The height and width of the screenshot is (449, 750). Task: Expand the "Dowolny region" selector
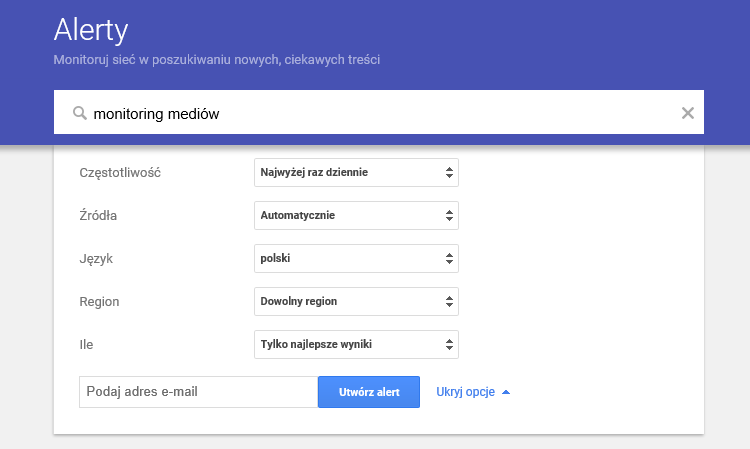[x=356, y=302]
